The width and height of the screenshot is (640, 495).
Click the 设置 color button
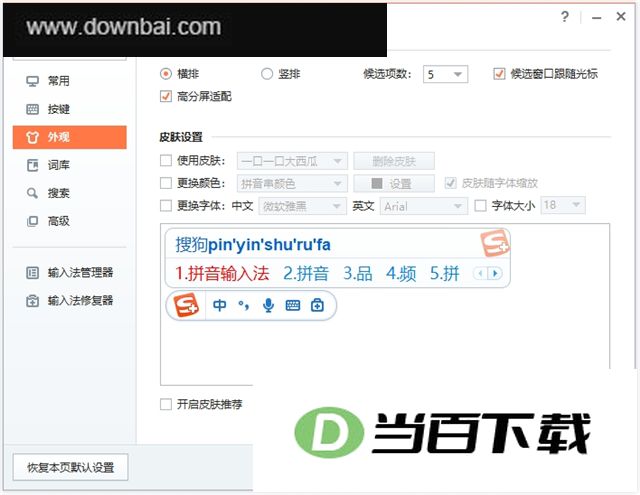[394, 184]
